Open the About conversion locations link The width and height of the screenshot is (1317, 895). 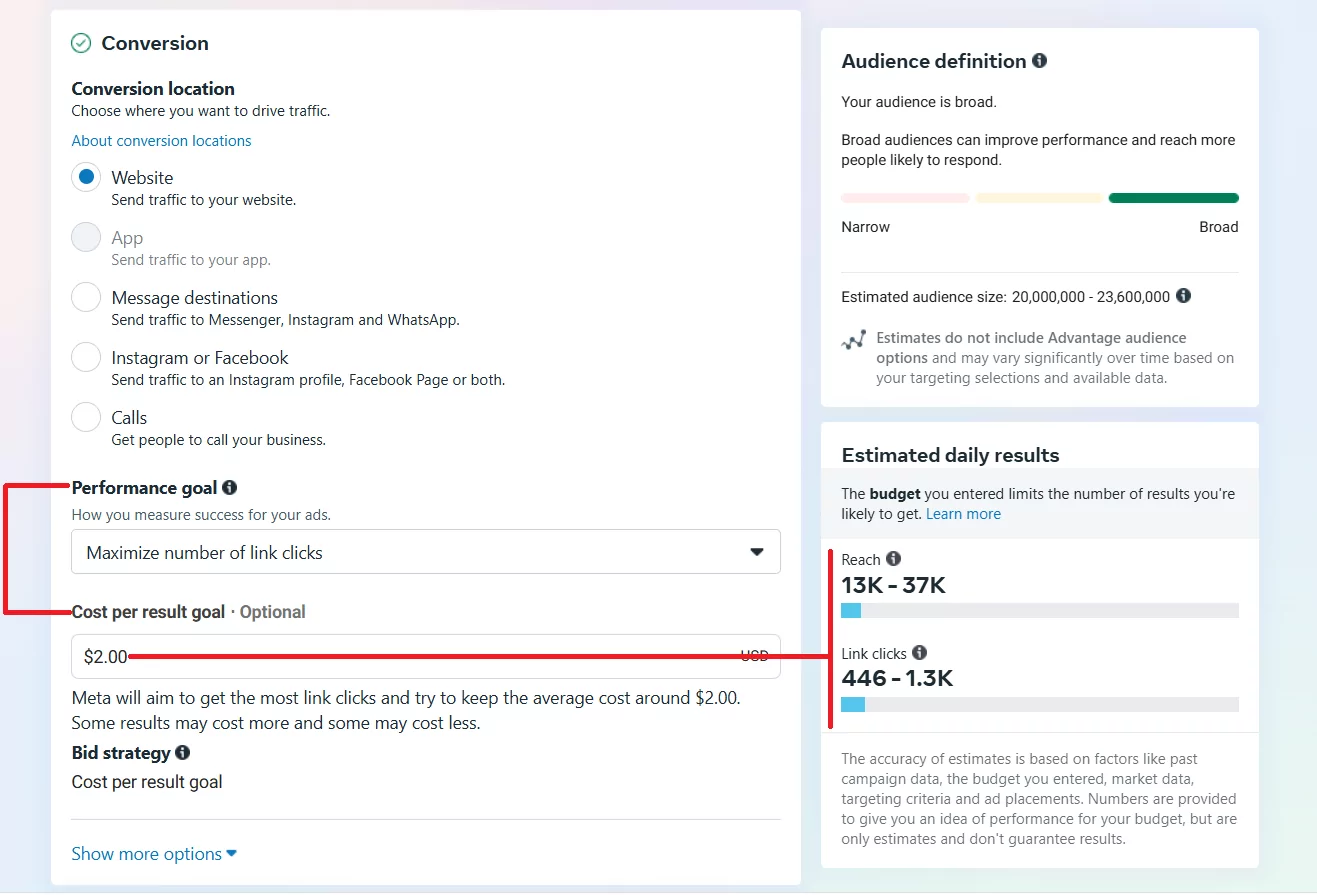(161, 141)
